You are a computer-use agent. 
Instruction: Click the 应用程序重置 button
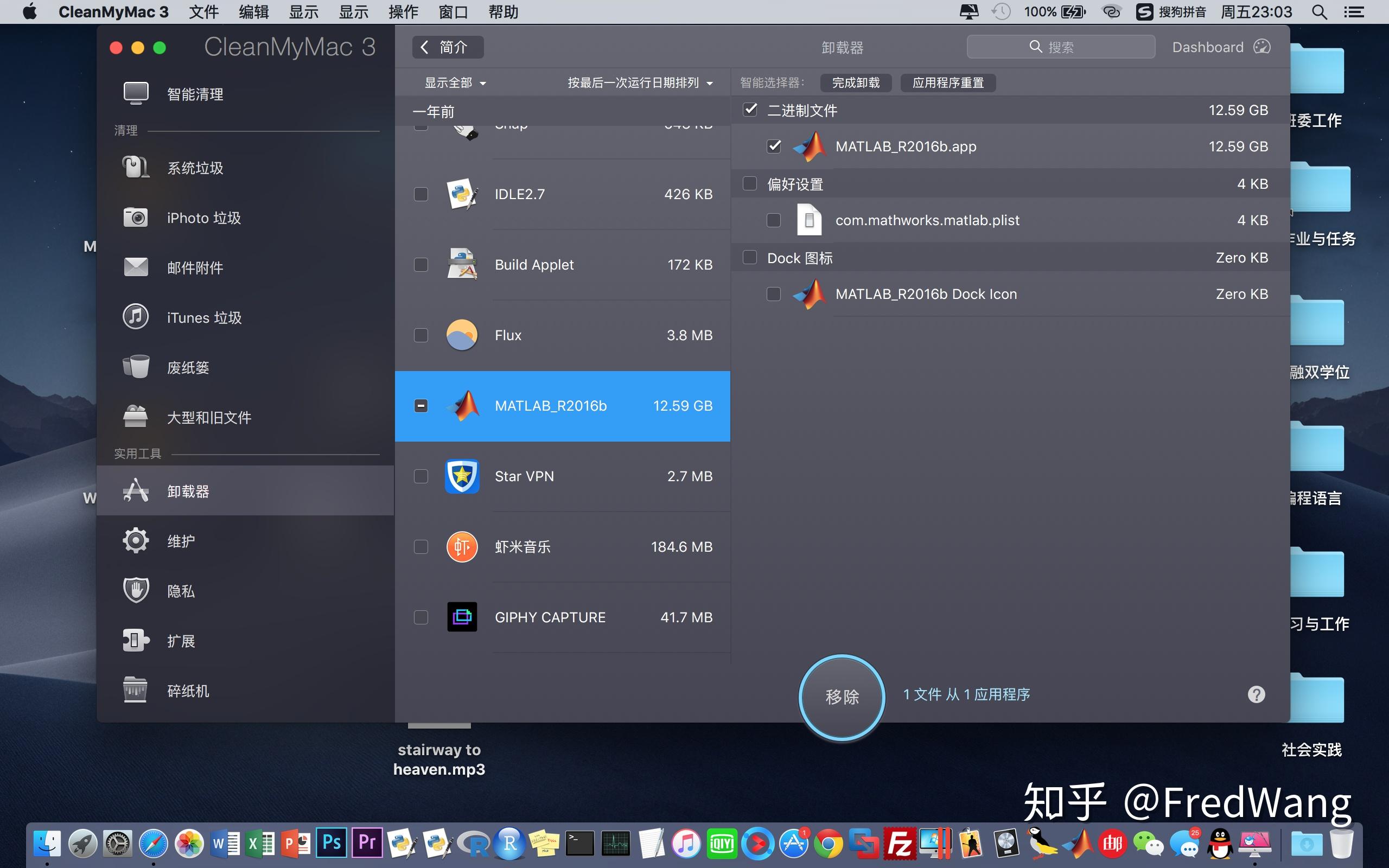[x=948, y=82]
